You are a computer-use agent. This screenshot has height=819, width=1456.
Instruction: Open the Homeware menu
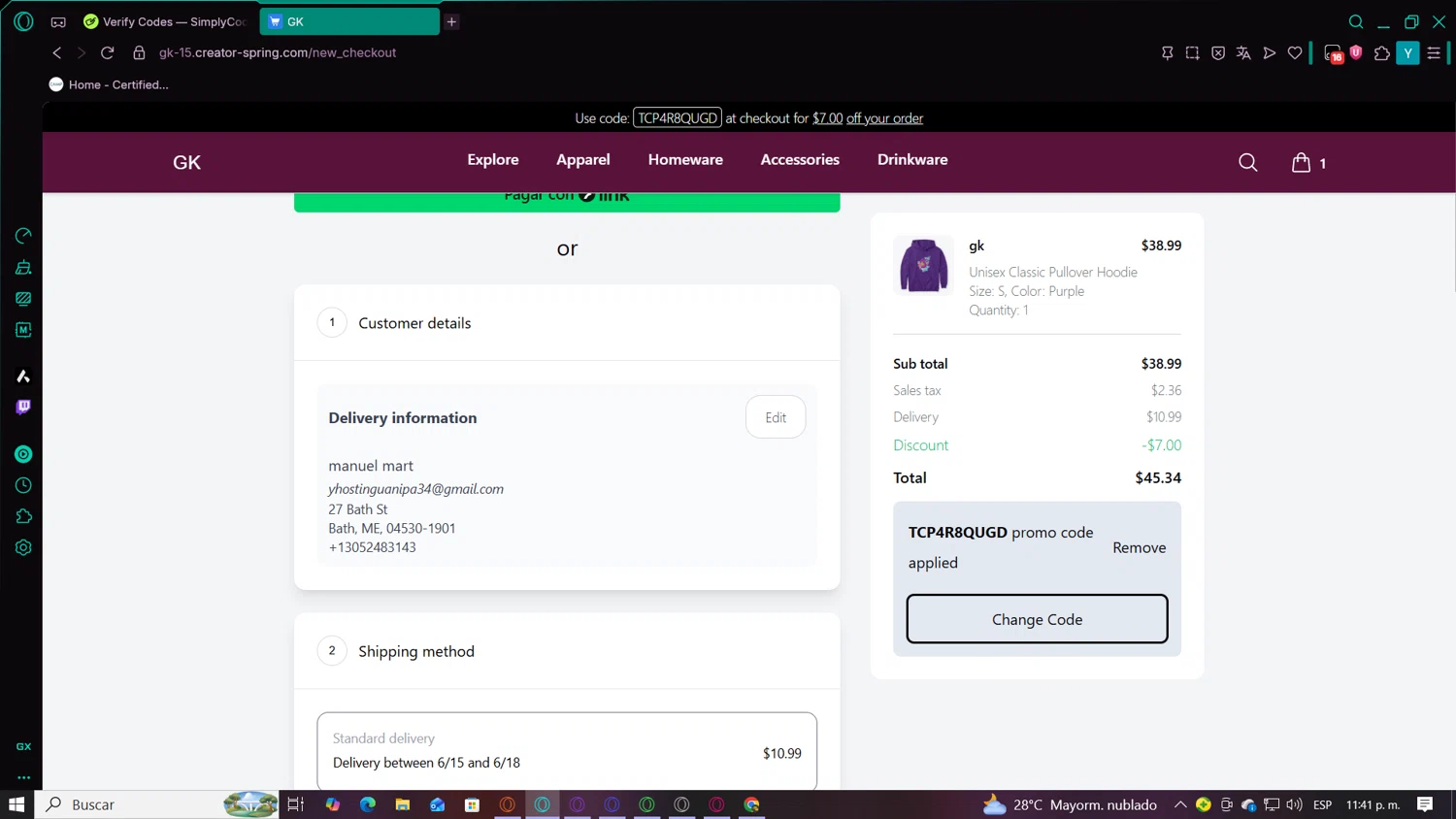tap(685, 160)
